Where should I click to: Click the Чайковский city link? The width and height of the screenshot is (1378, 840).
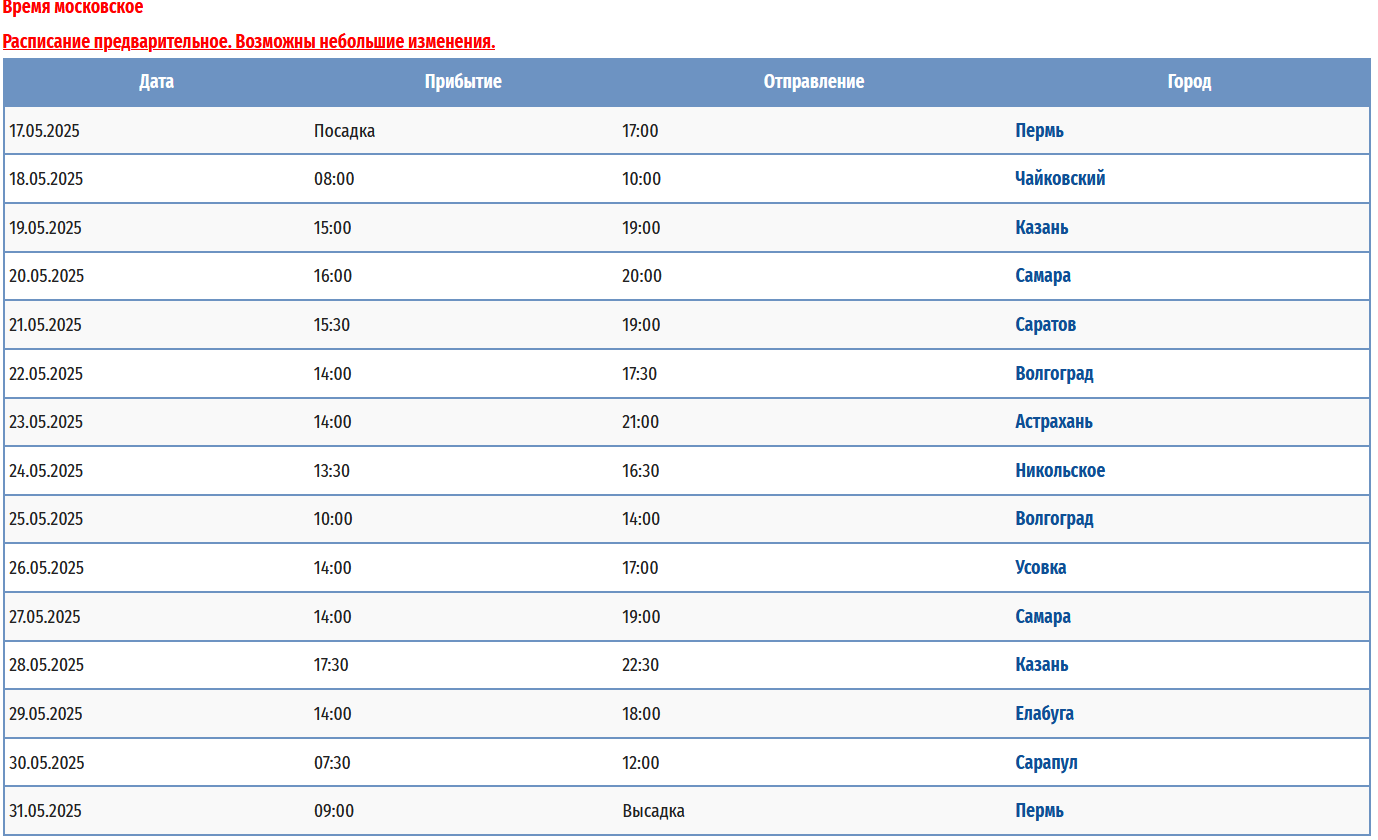1060,179
